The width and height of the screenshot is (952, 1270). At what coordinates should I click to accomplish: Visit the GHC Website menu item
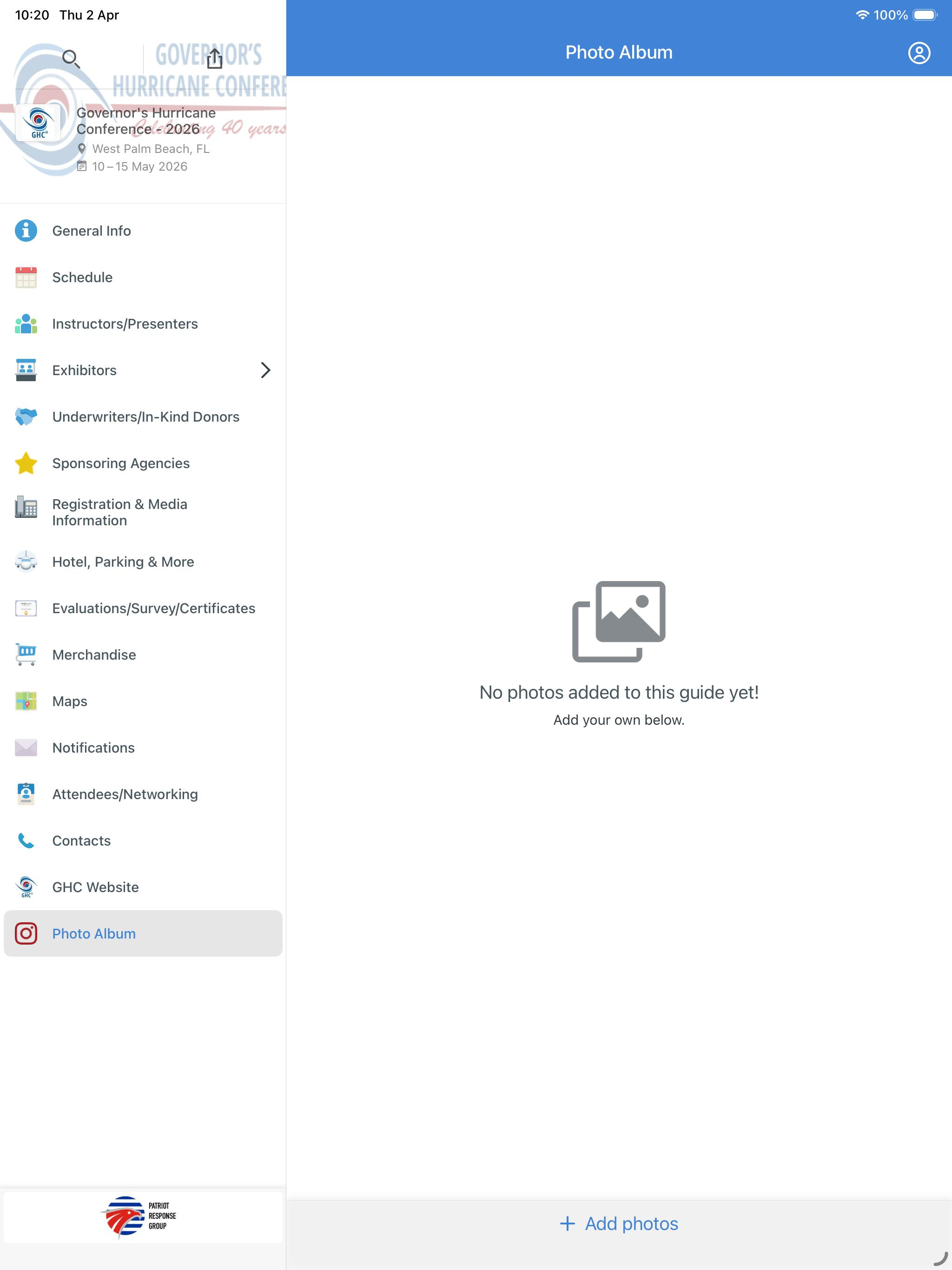[143, 887]
